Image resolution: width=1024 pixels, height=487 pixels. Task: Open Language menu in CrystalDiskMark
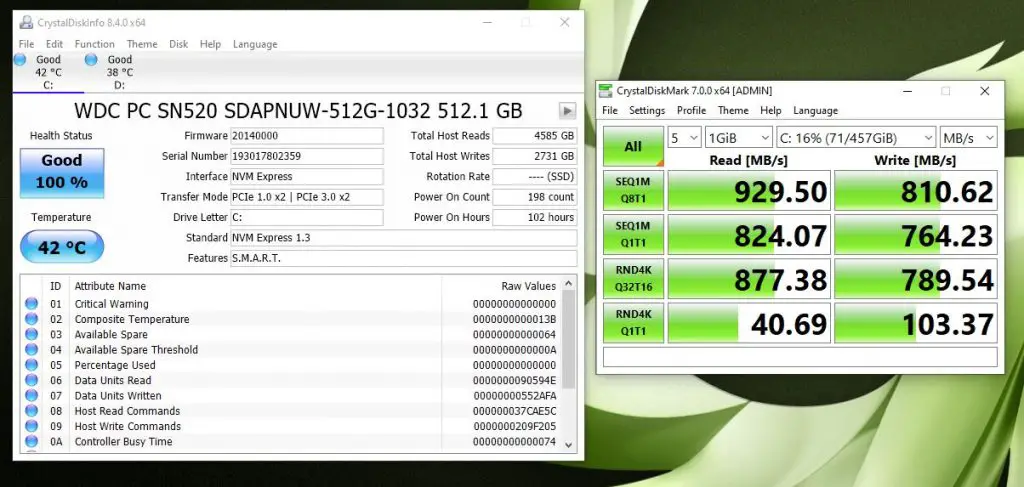(x=815, y=110)
